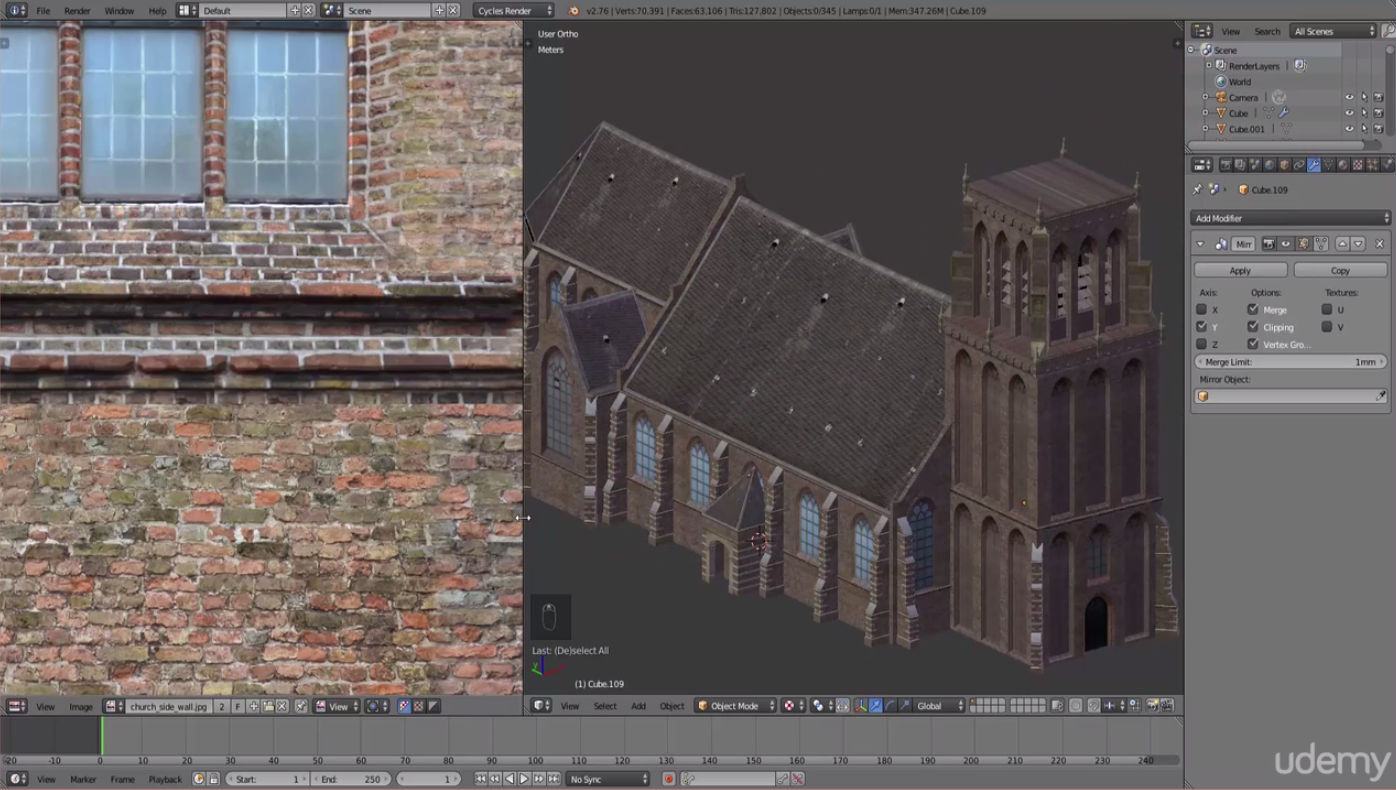The image size is (1396, 790).
Task: Select the translate manipulator arrow icon
Action: [x=875, y=706]
